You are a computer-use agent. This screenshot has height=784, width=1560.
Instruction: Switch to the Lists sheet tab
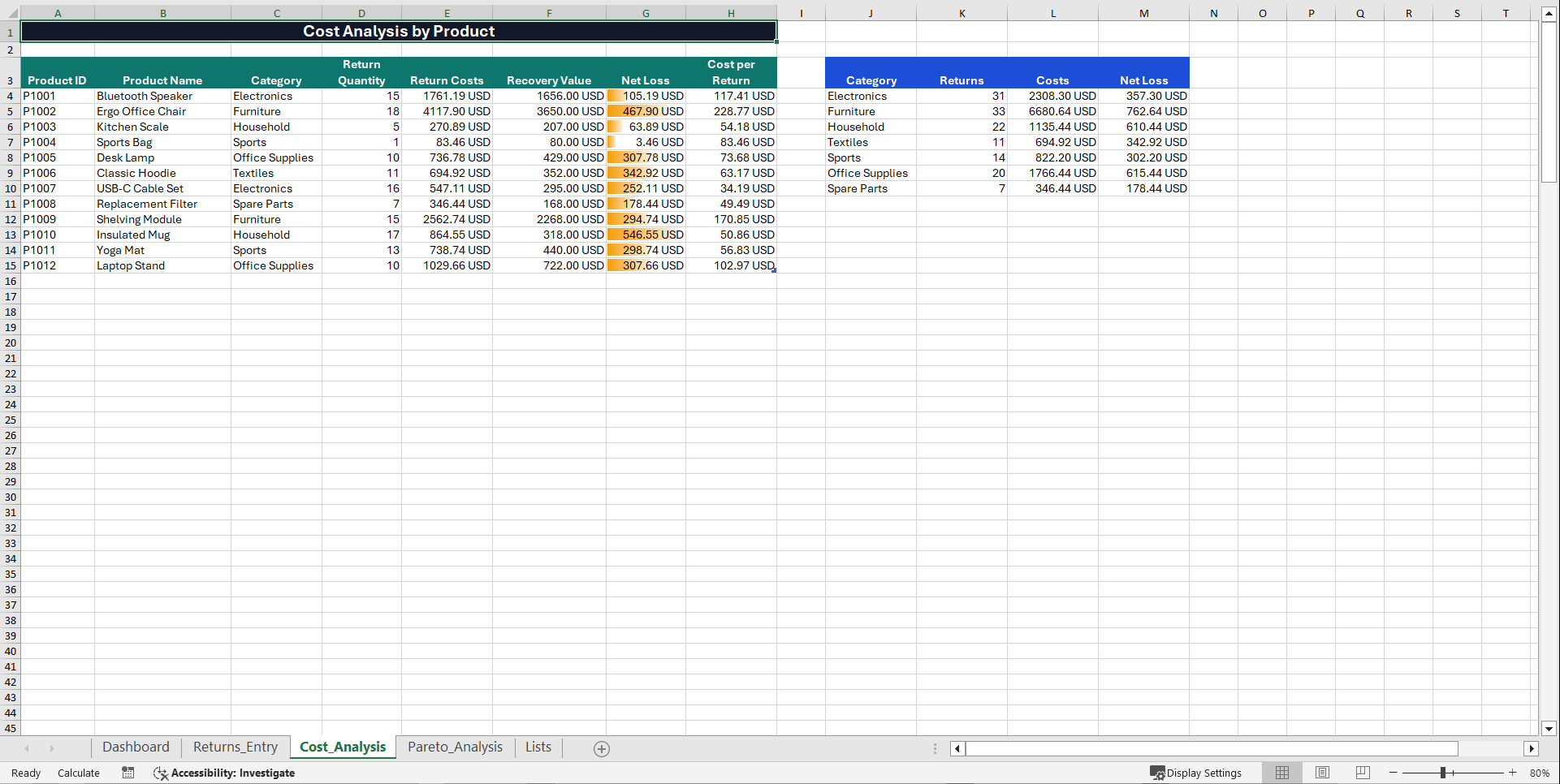(x=538, y=747)
